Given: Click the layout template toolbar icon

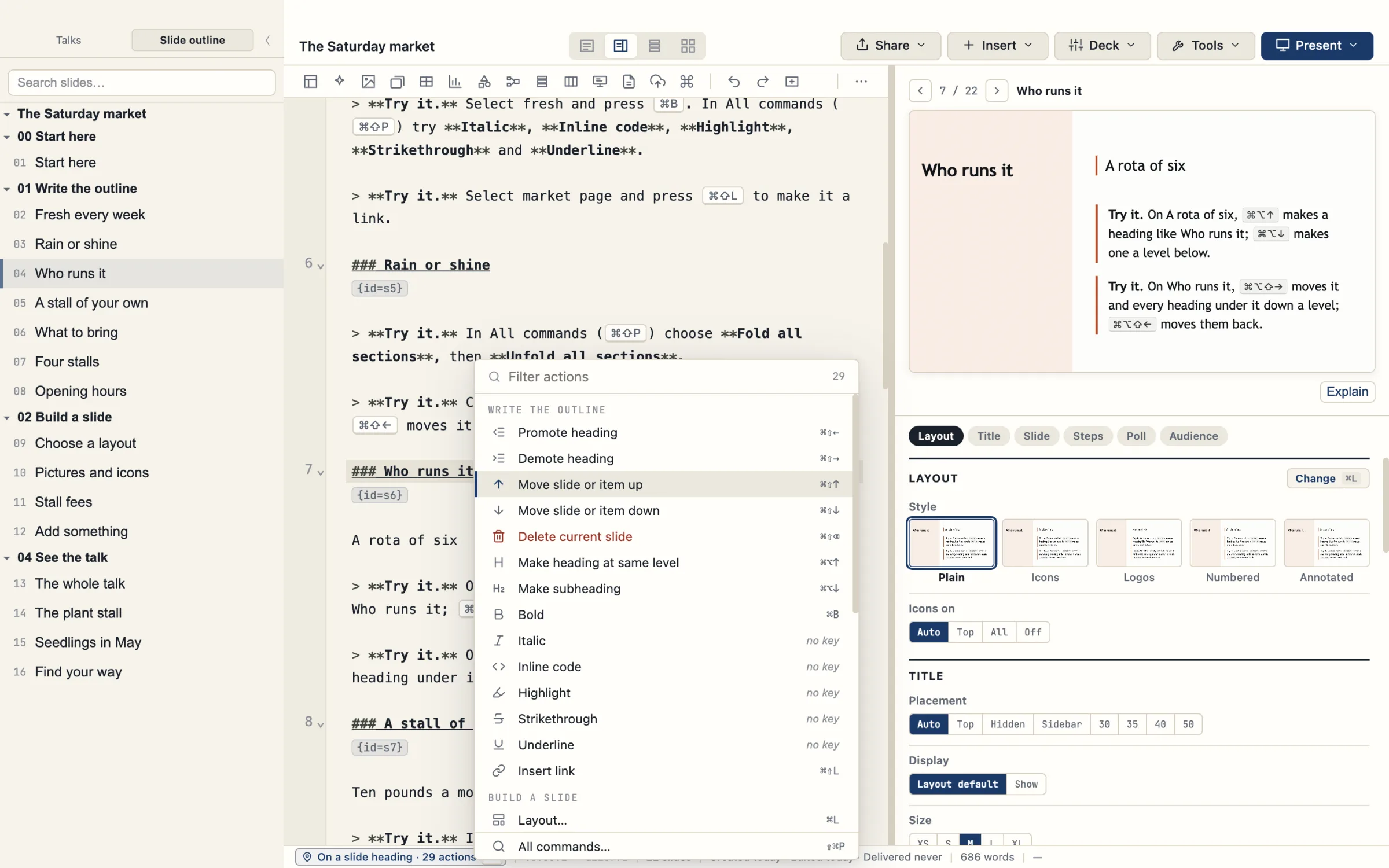Looking at the screenshot, I should tap(310, 82).
